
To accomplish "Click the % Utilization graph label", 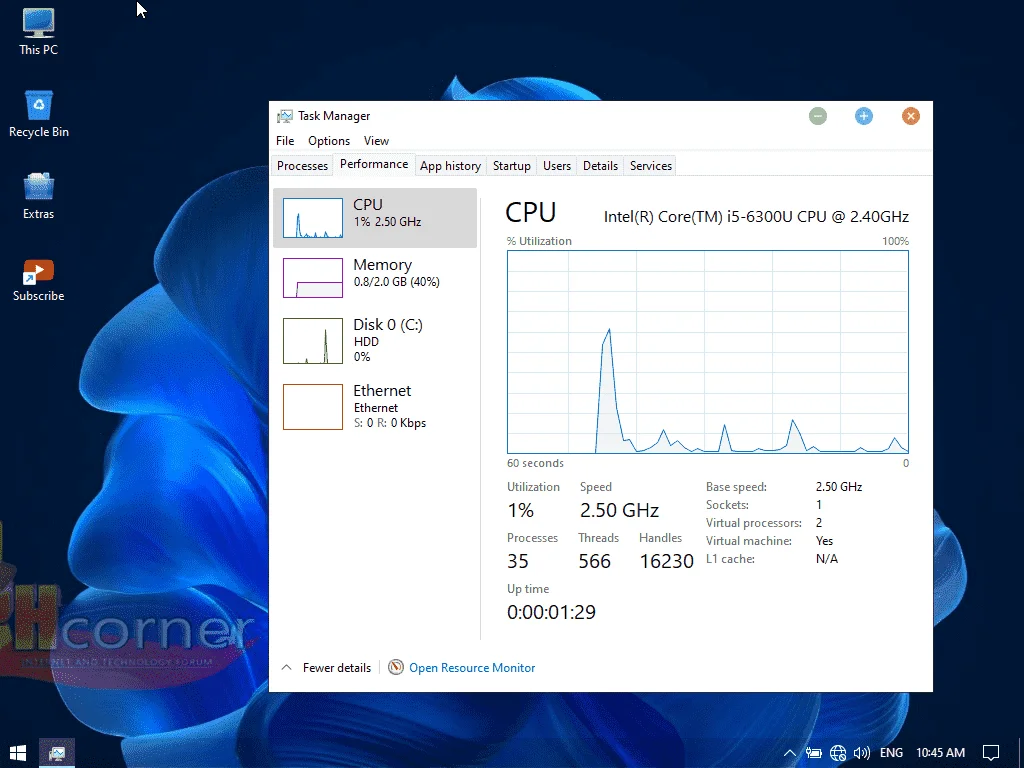I will coord(539,241).
